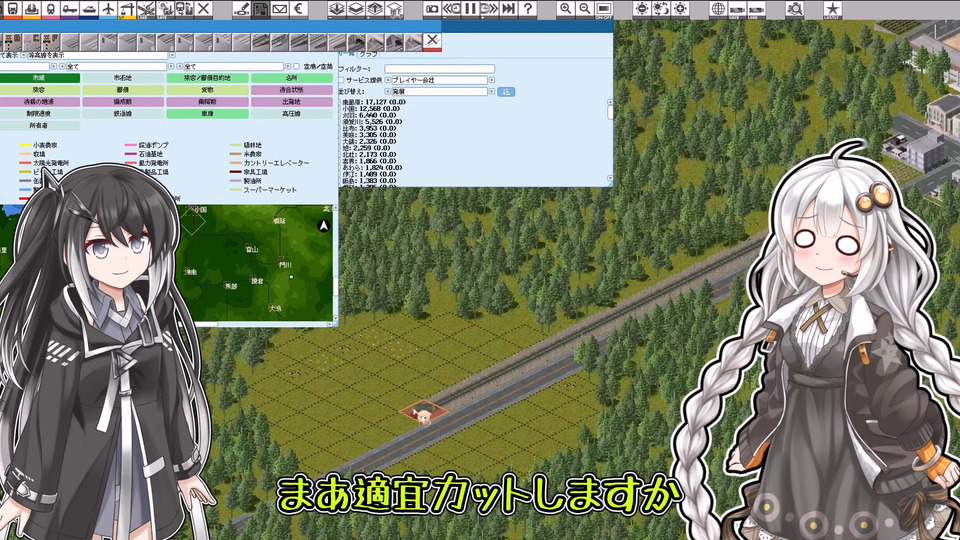Tick the サービス提供 checkbox

341,80
